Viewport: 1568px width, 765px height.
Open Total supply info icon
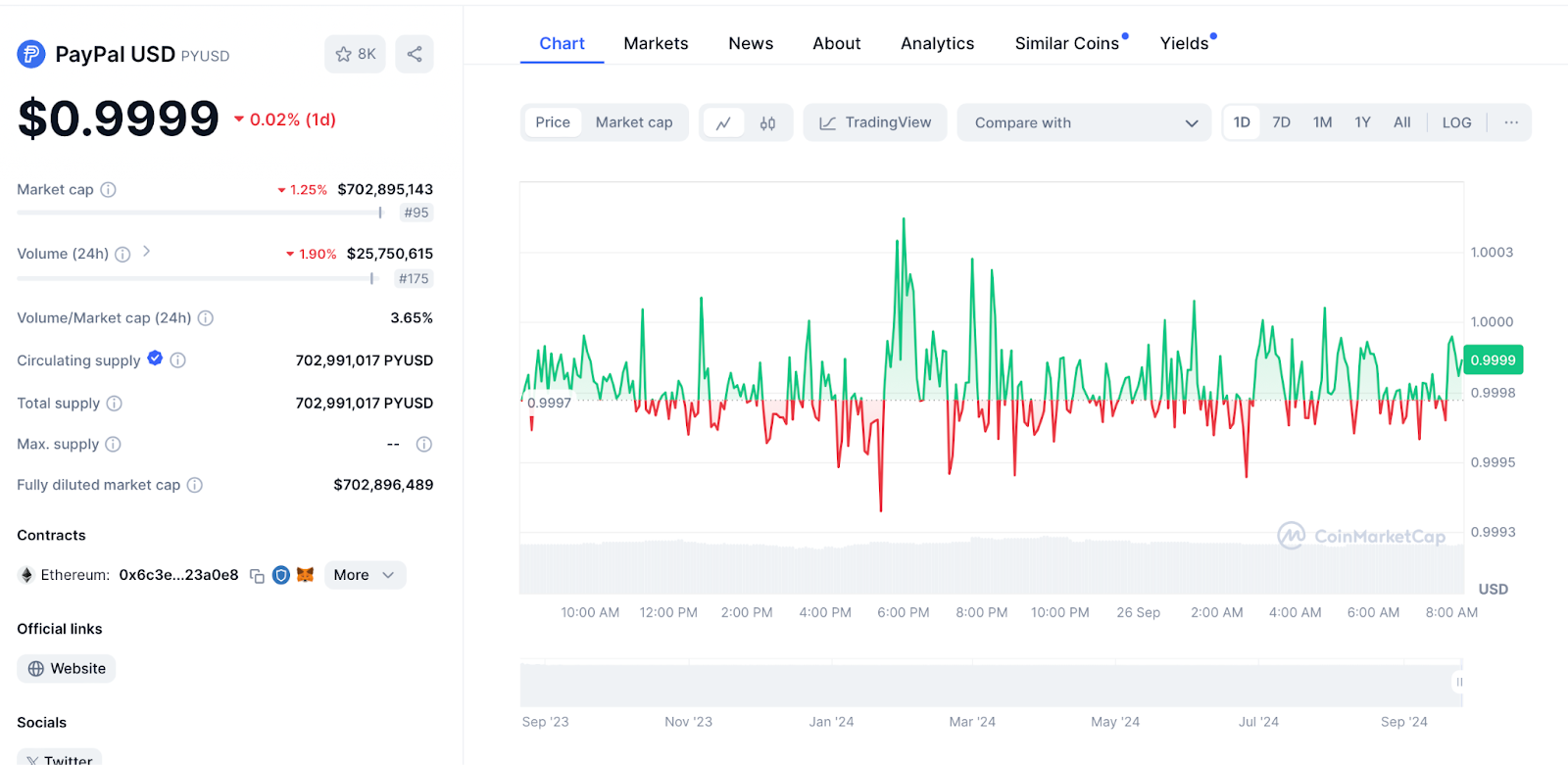(114, 404)
